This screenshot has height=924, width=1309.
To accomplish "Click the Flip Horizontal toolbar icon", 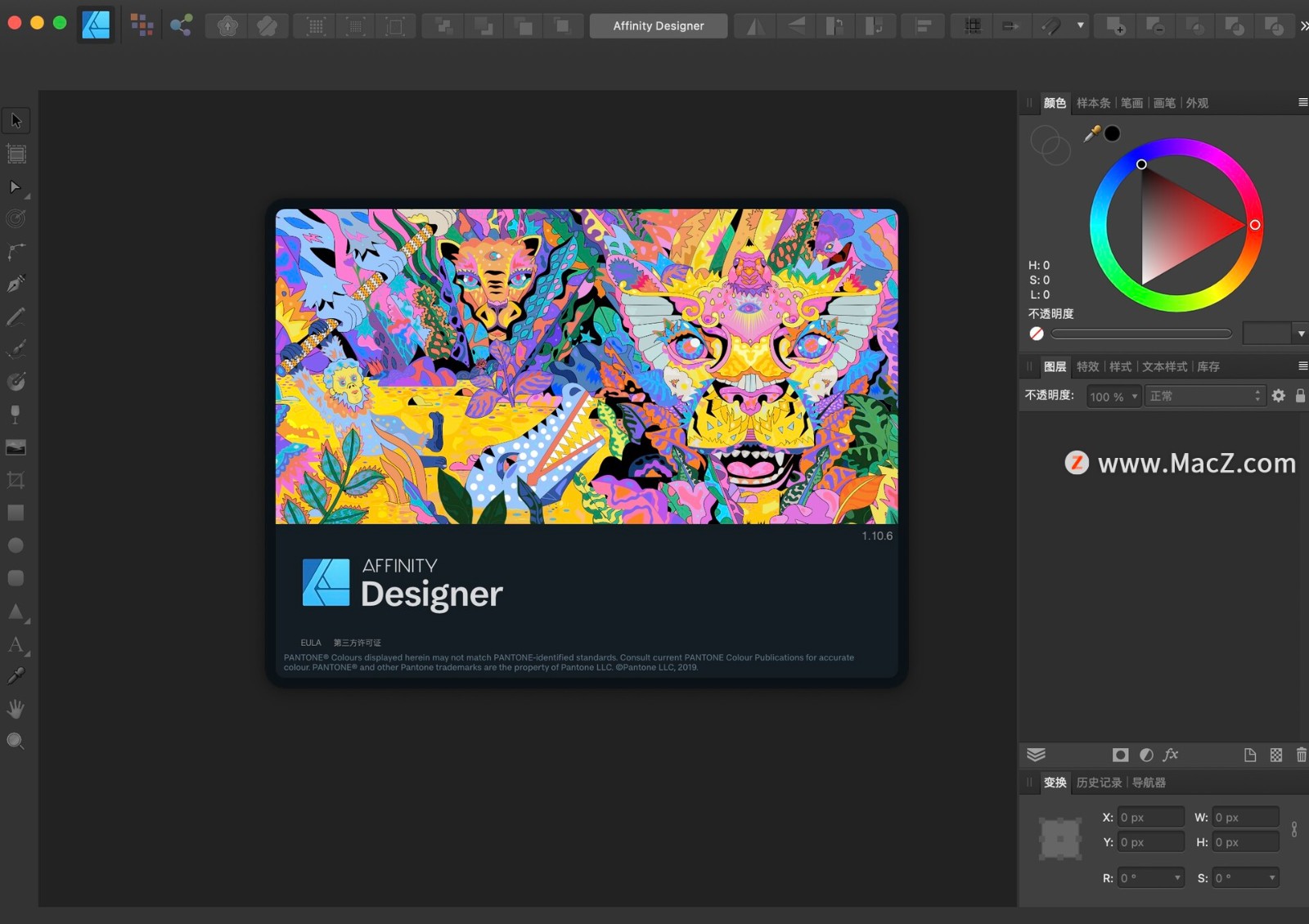I will 755,26.
